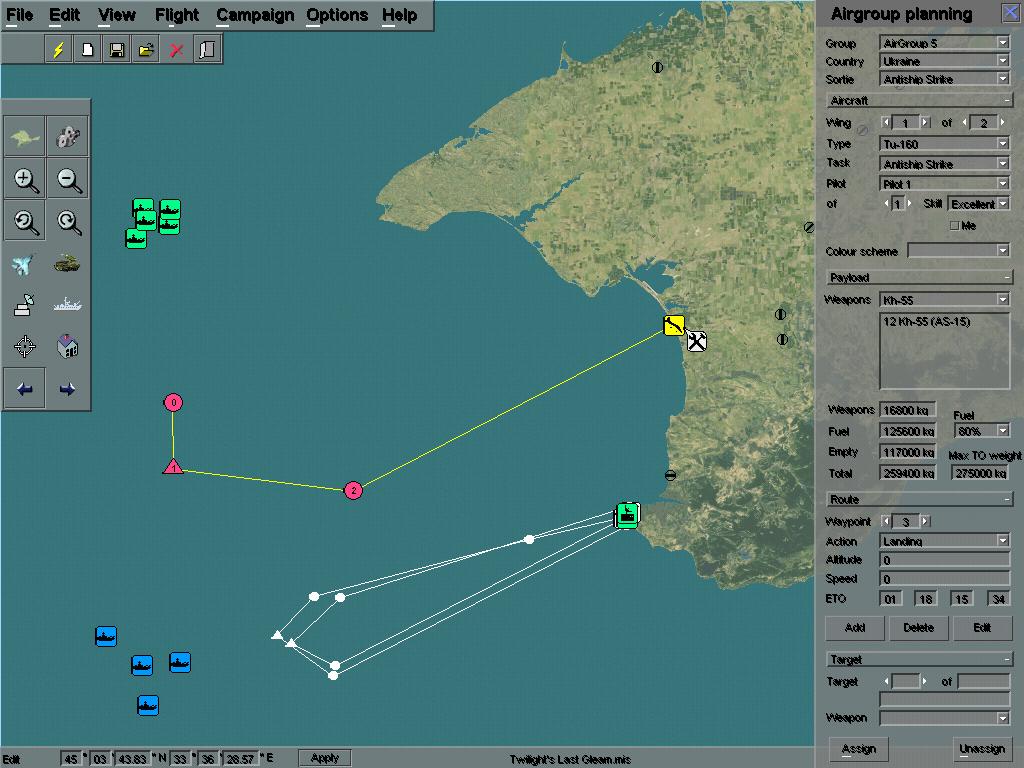Image resolution: width=1024 pixels, height=768 pixels.
Task: Select the ground vehicle tank tool
Action: [x=67, y=264]
